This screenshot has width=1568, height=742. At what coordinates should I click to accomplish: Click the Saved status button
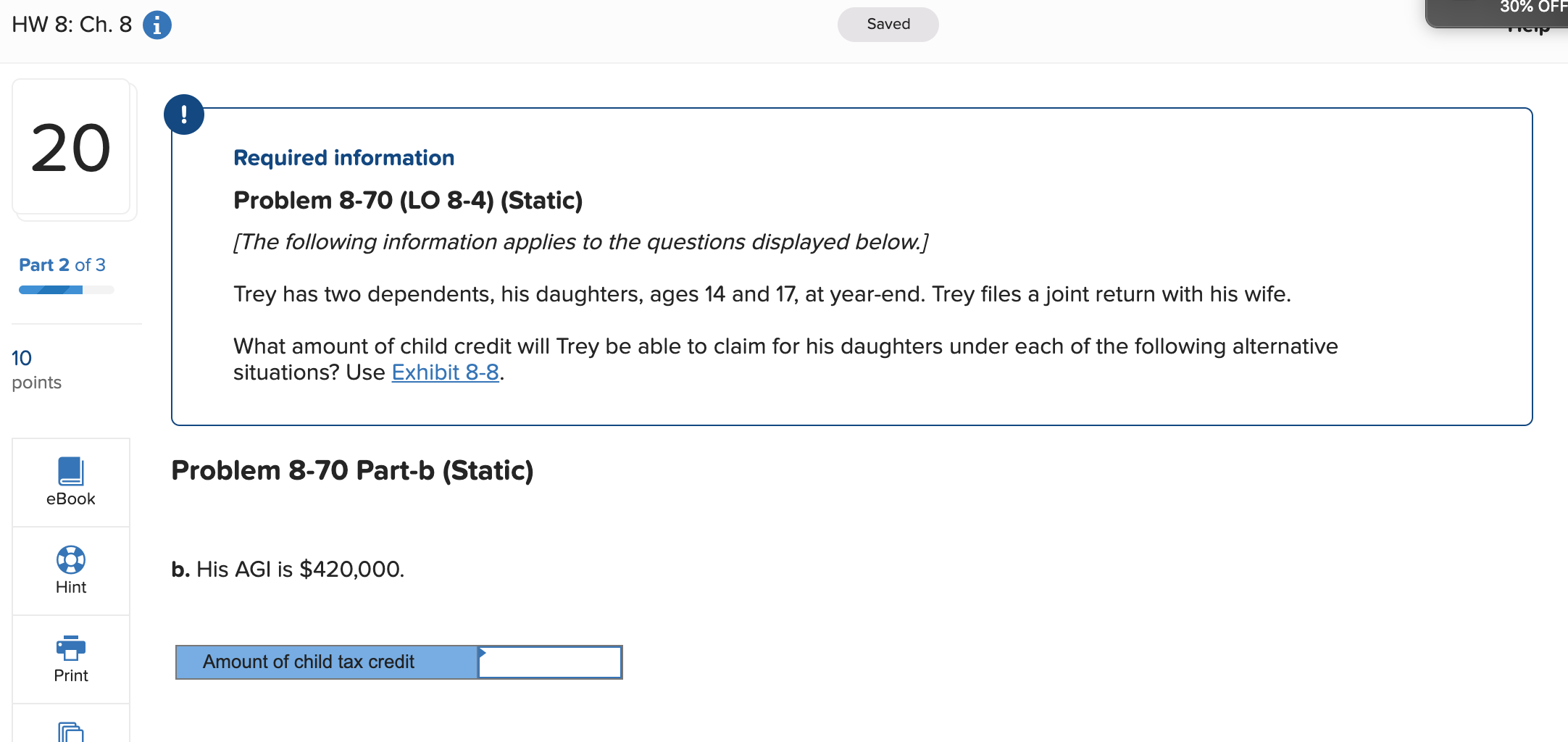point(888,24)
